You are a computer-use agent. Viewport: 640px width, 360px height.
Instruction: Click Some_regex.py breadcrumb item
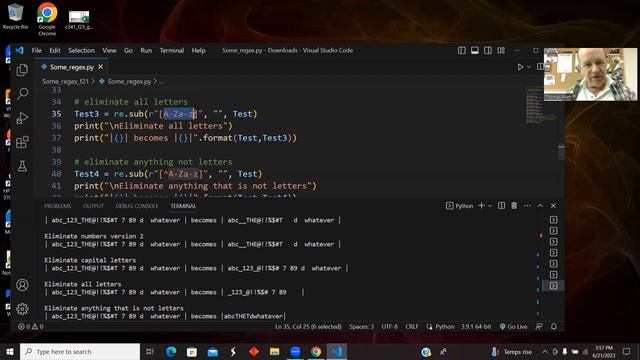(x=129, y=82)
